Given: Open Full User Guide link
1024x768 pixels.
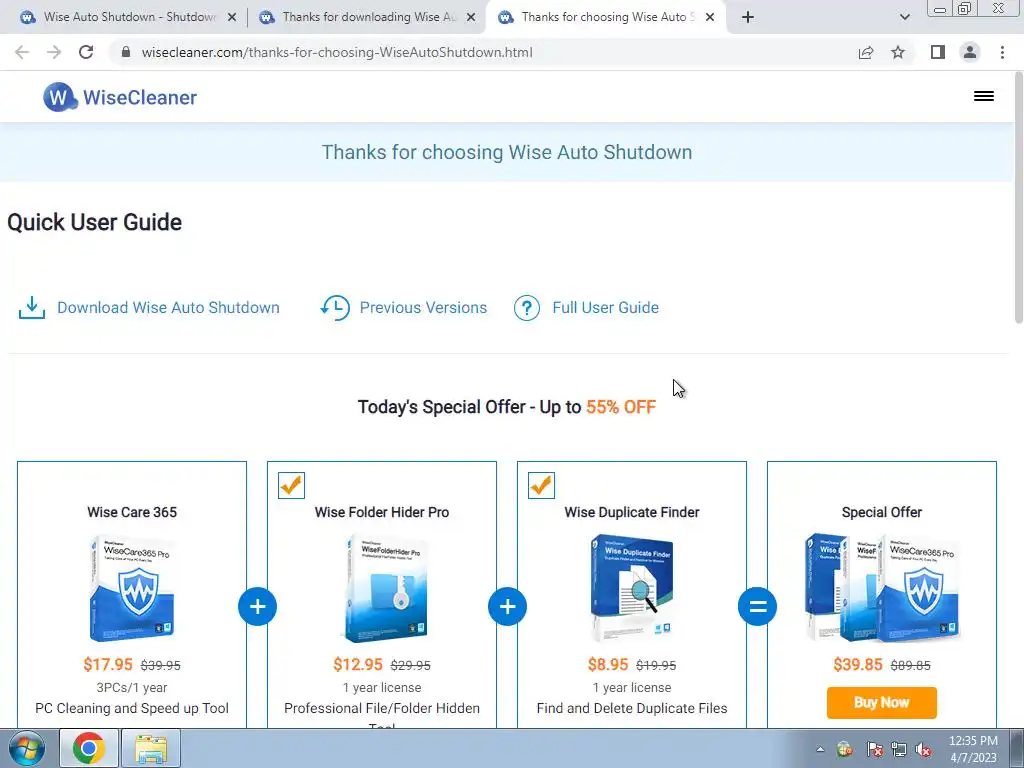Looking at the screenshot, I should 605,308.
